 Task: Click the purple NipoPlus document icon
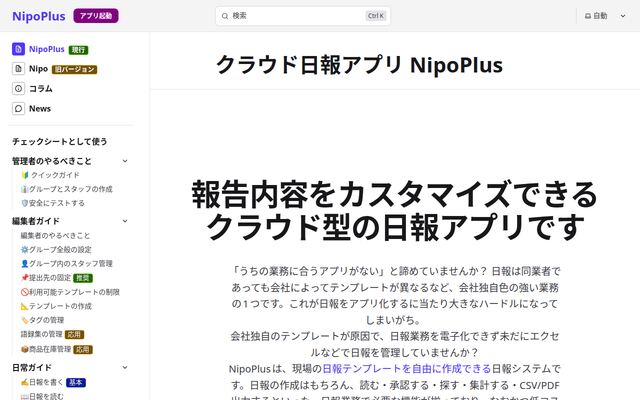(18, 49)
